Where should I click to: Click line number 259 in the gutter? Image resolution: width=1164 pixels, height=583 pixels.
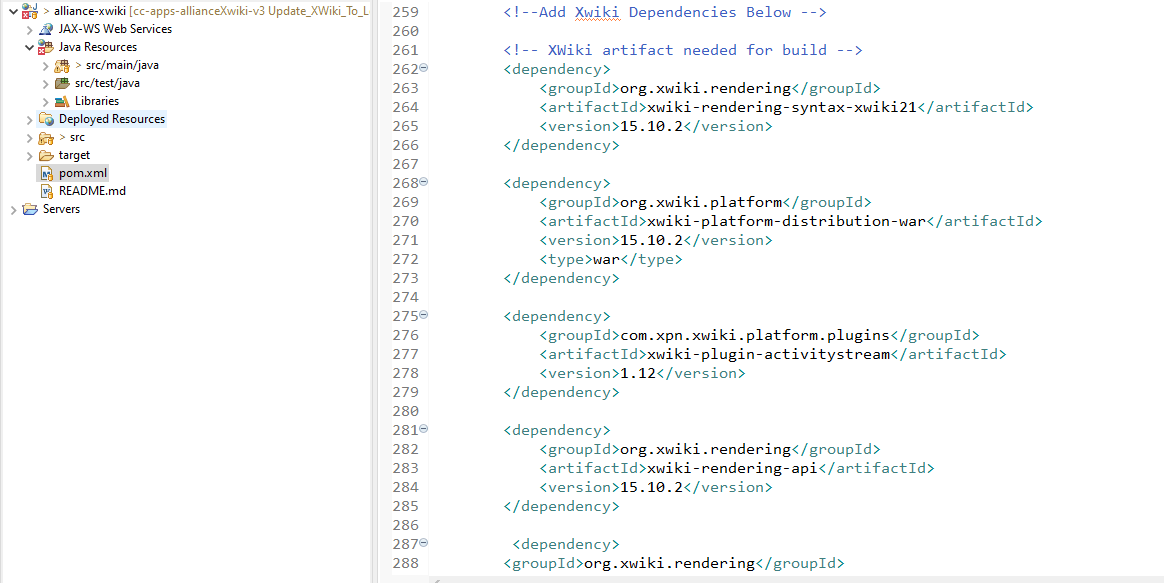405,13
